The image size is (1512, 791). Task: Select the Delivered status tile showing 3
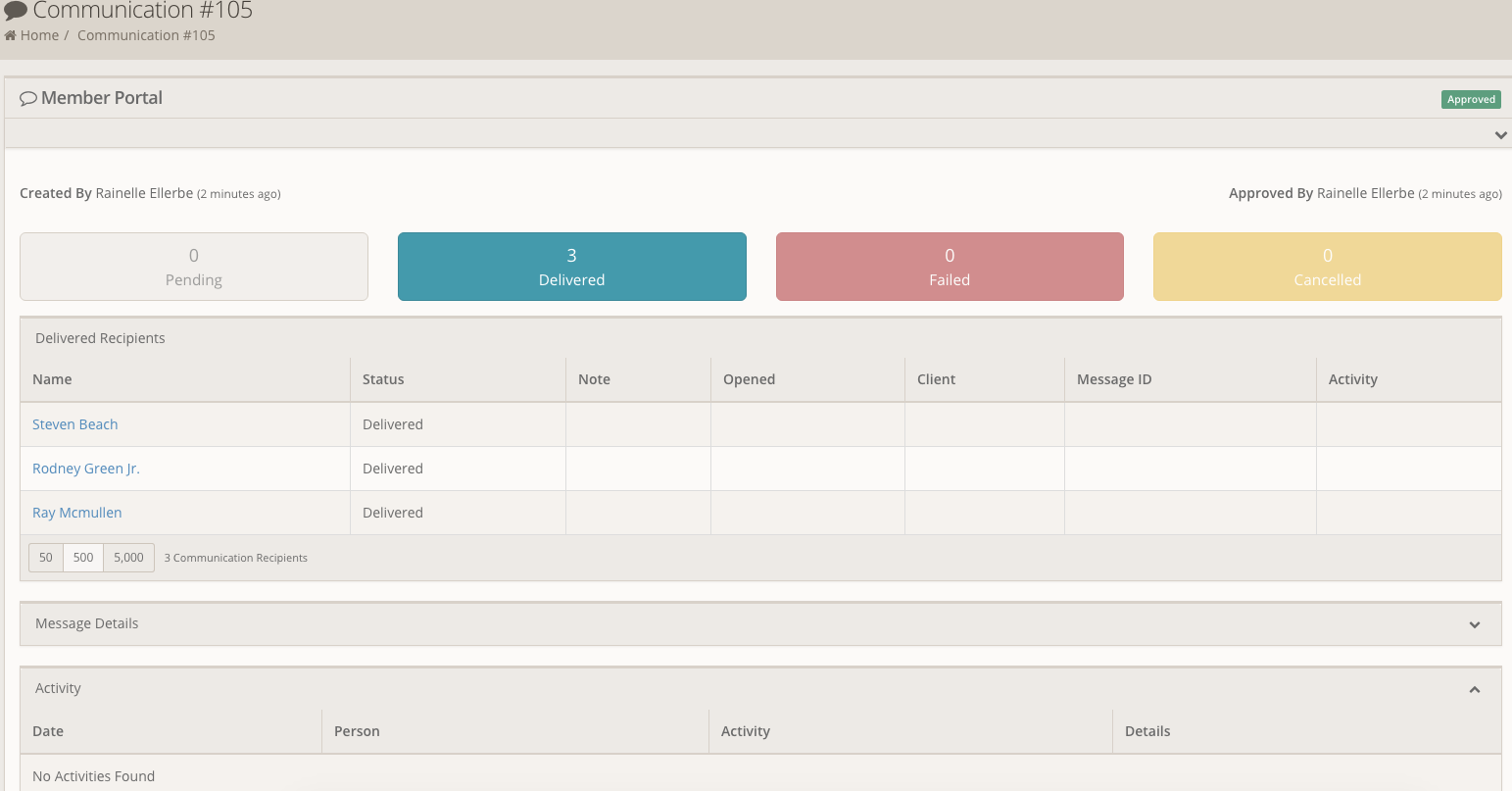pos(571,266)
